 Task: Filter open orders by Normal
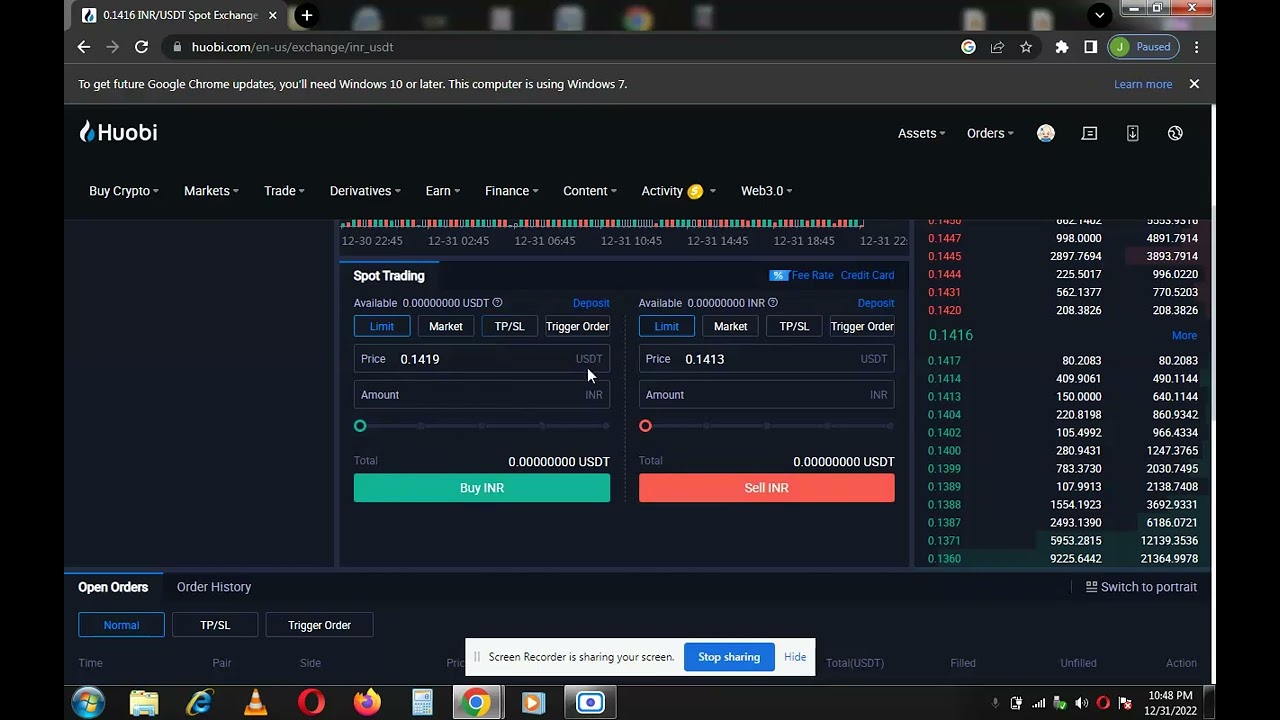pyautogui.click(x=121, y=625)
